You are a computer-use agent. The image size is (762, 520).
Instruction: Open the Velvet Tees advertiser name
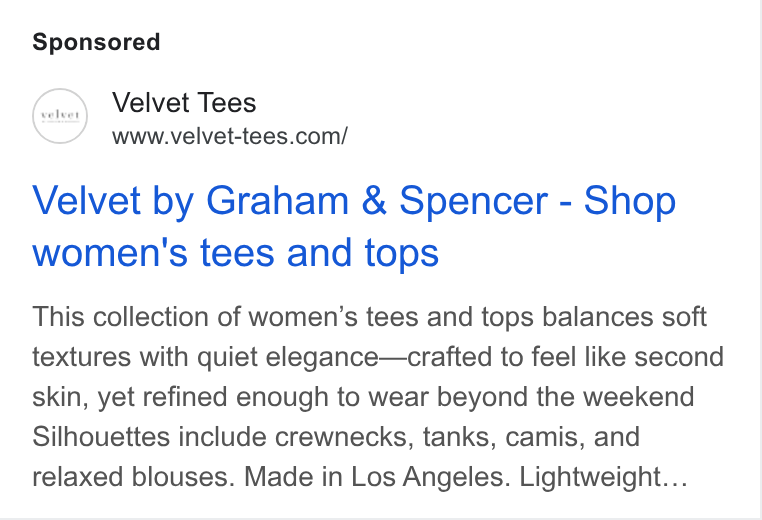(x=184, y=103)
